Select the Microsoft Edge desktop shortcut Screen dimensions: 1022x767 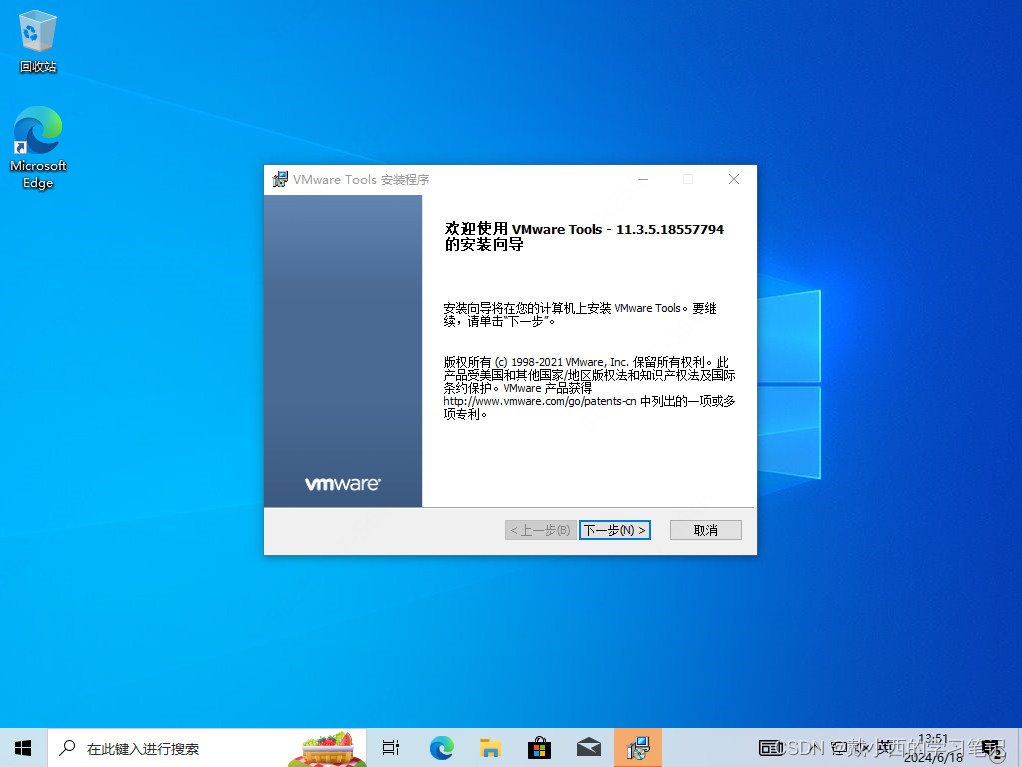pyautogui.click(x=38, y=148)
